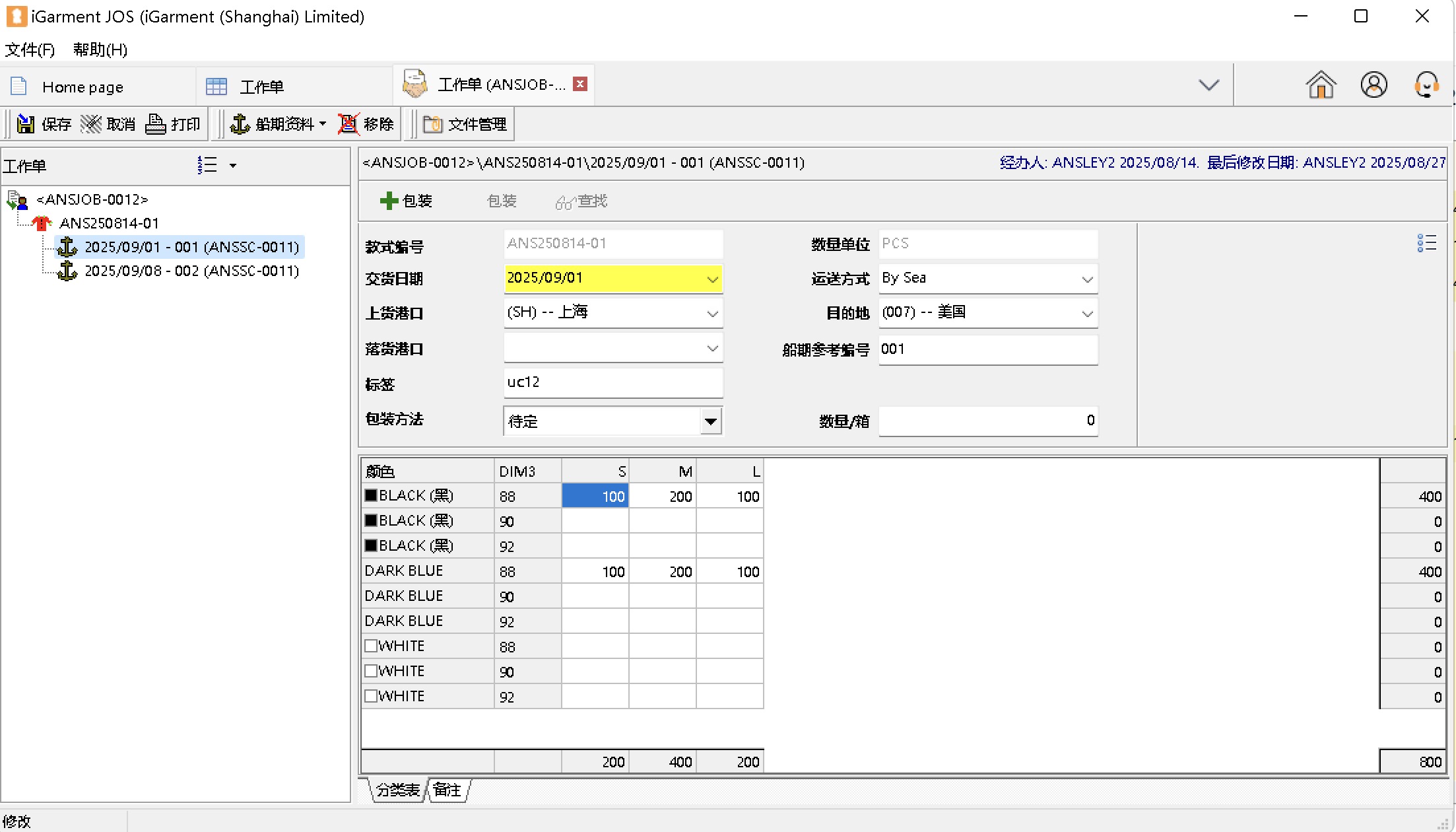Switch to the 备注 tab
This screenshot has height=832, width=1456.
pos(447,790)
